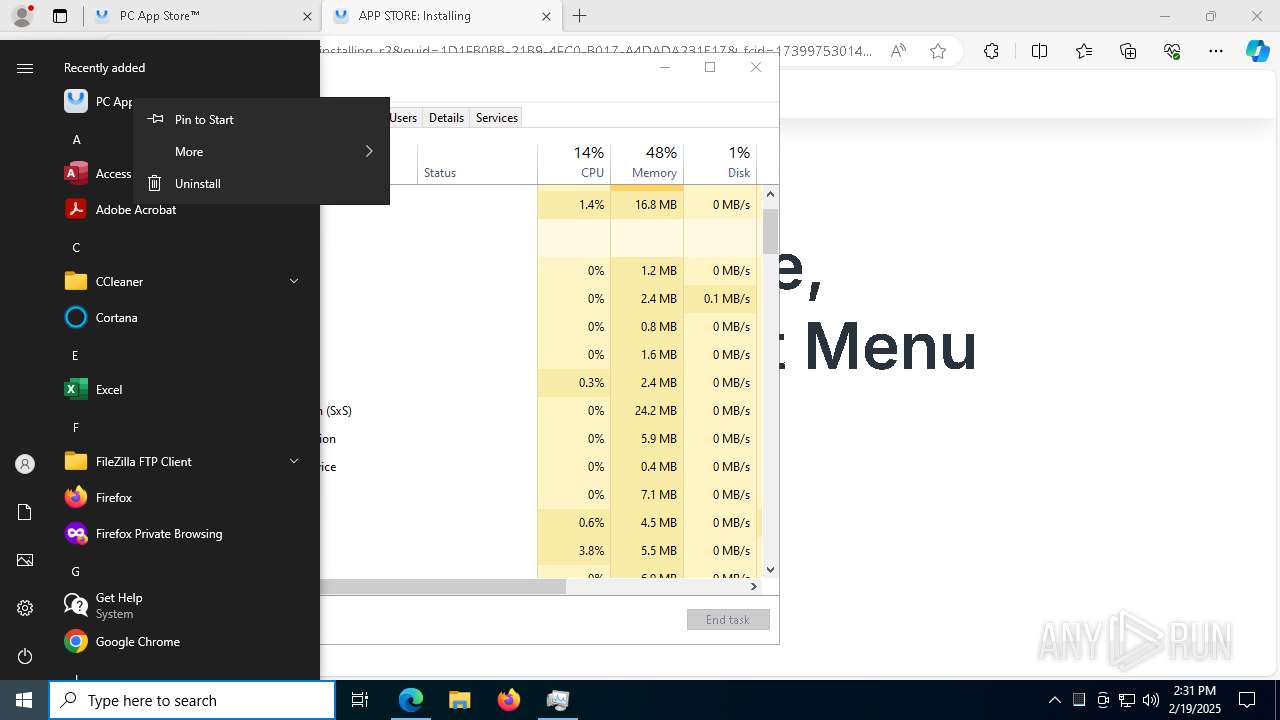Open the FileZilla FTP Client folder icon
This screenshot has height=720, width=1280.
pos(76,461)
